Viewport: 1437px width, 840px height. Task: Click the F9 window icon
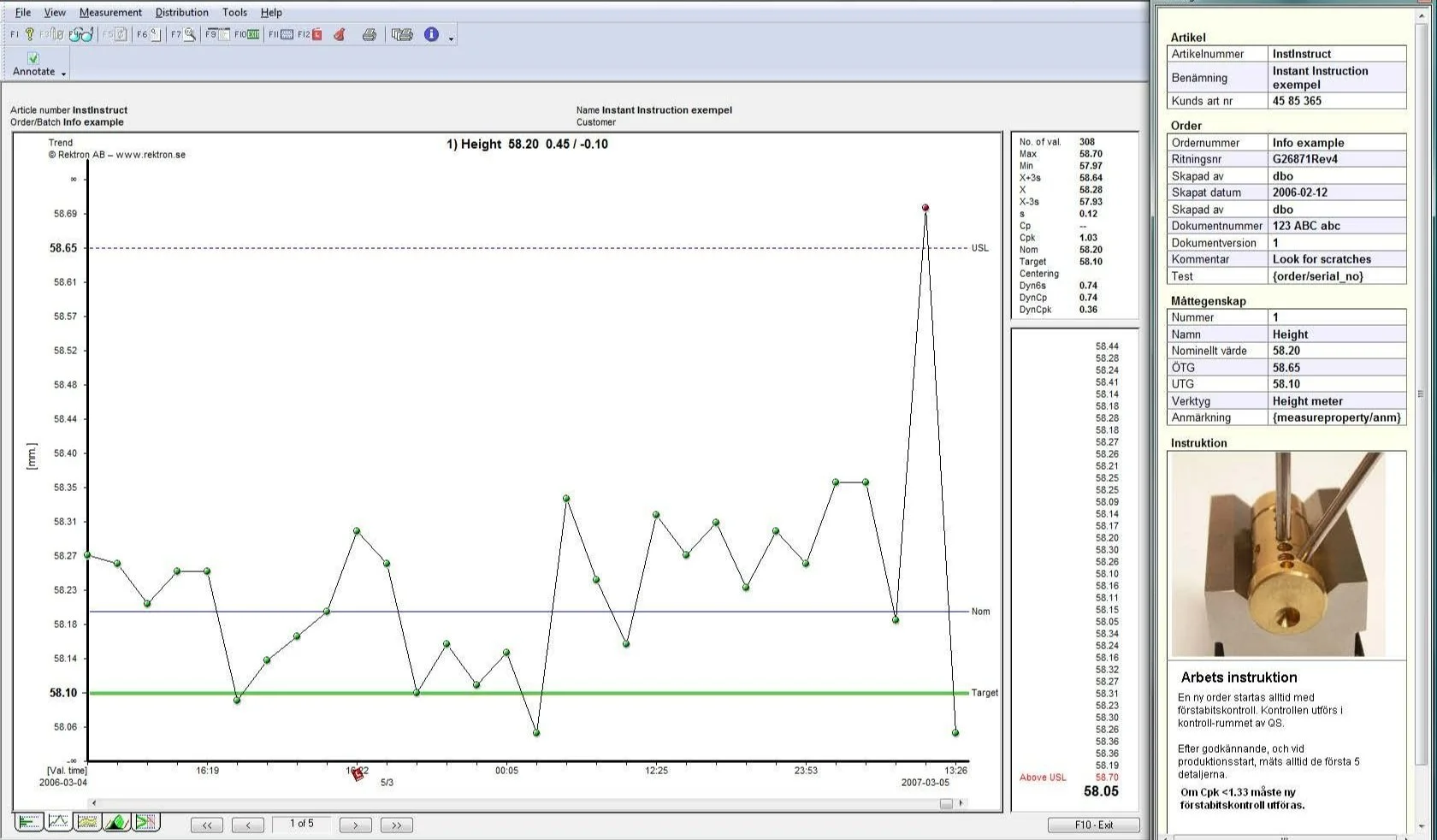(222, 34)
